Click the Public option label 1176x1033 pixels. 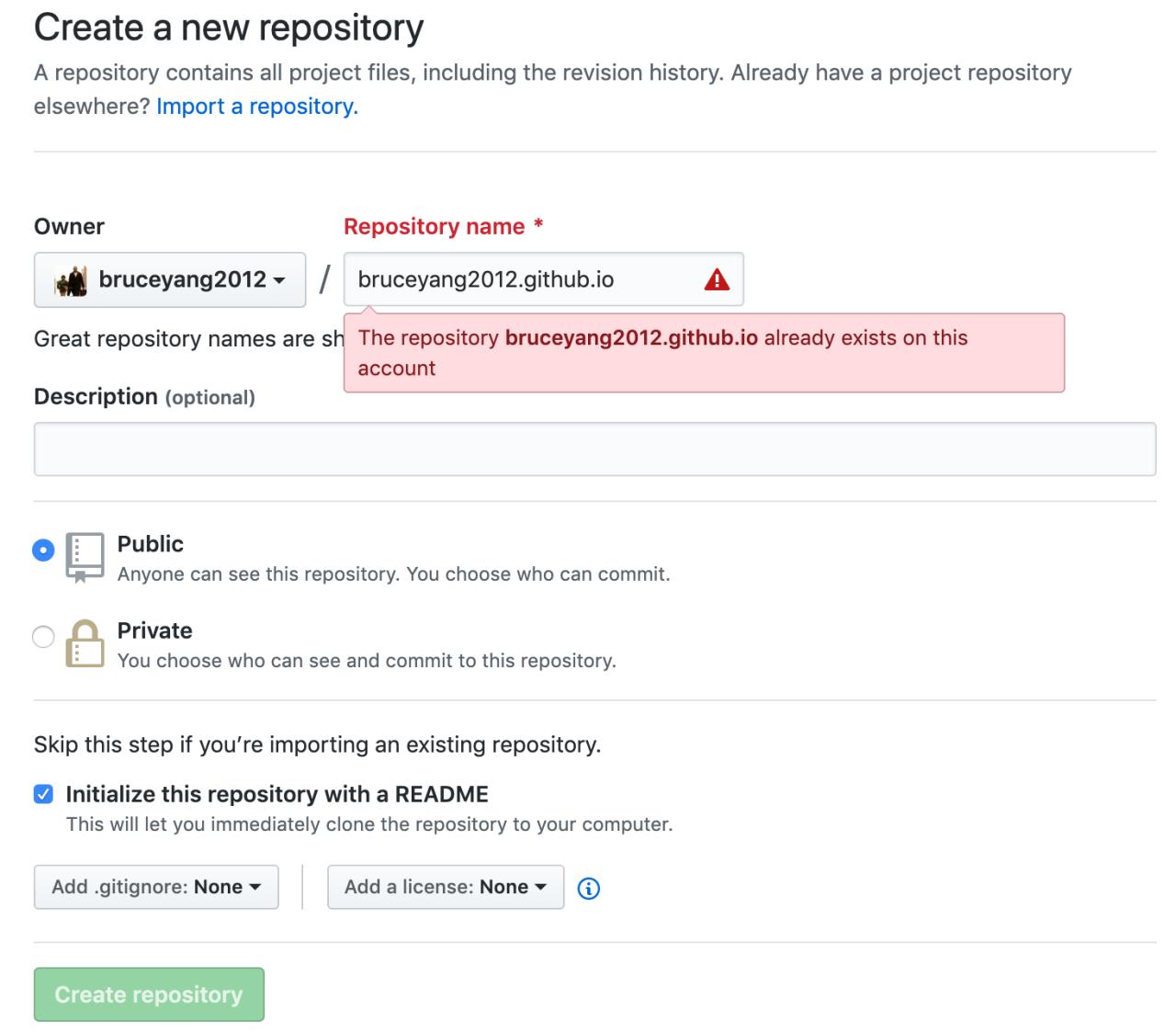click(x=151, y=544)
